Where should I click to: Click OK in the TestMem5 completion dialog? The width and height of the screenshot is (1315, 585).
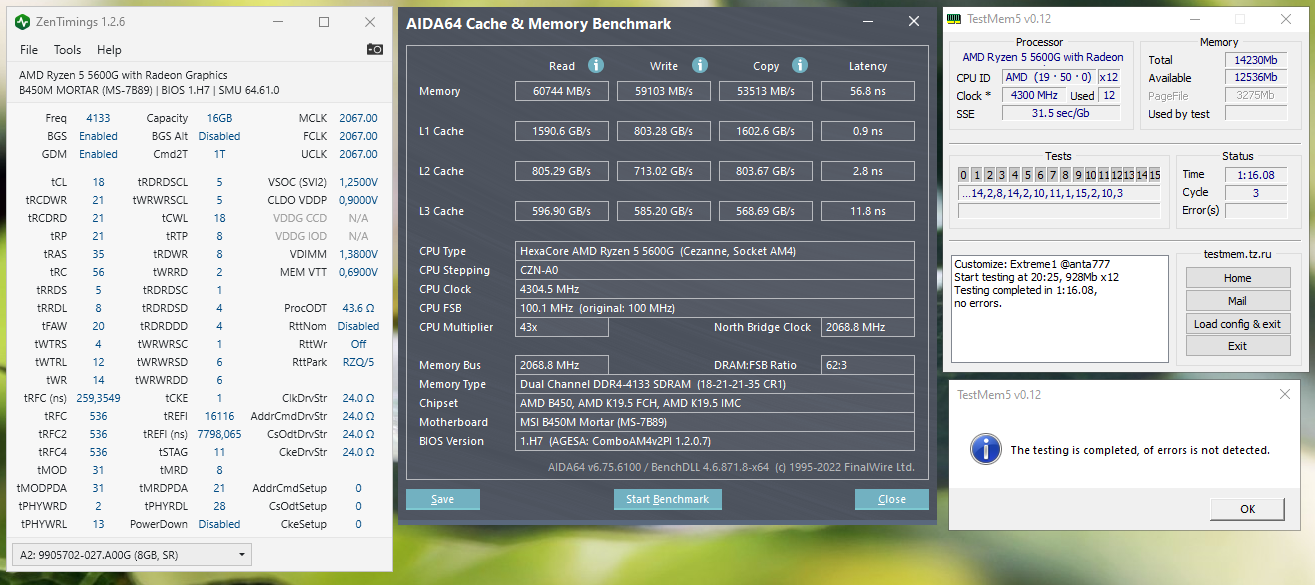pyautogui.click(x=1247, y=509)
